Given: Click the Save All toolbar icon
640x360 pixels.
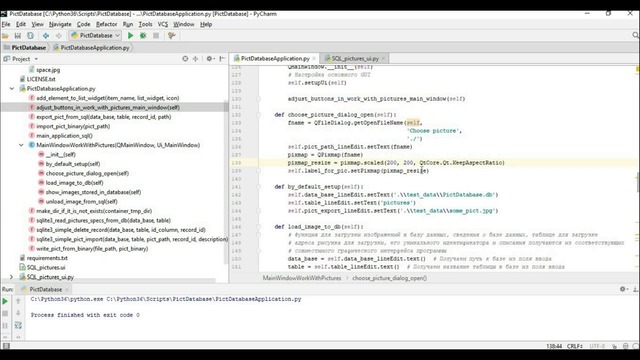Looking at the screenshot, I should pyautogui.click(x=18, y=36).
